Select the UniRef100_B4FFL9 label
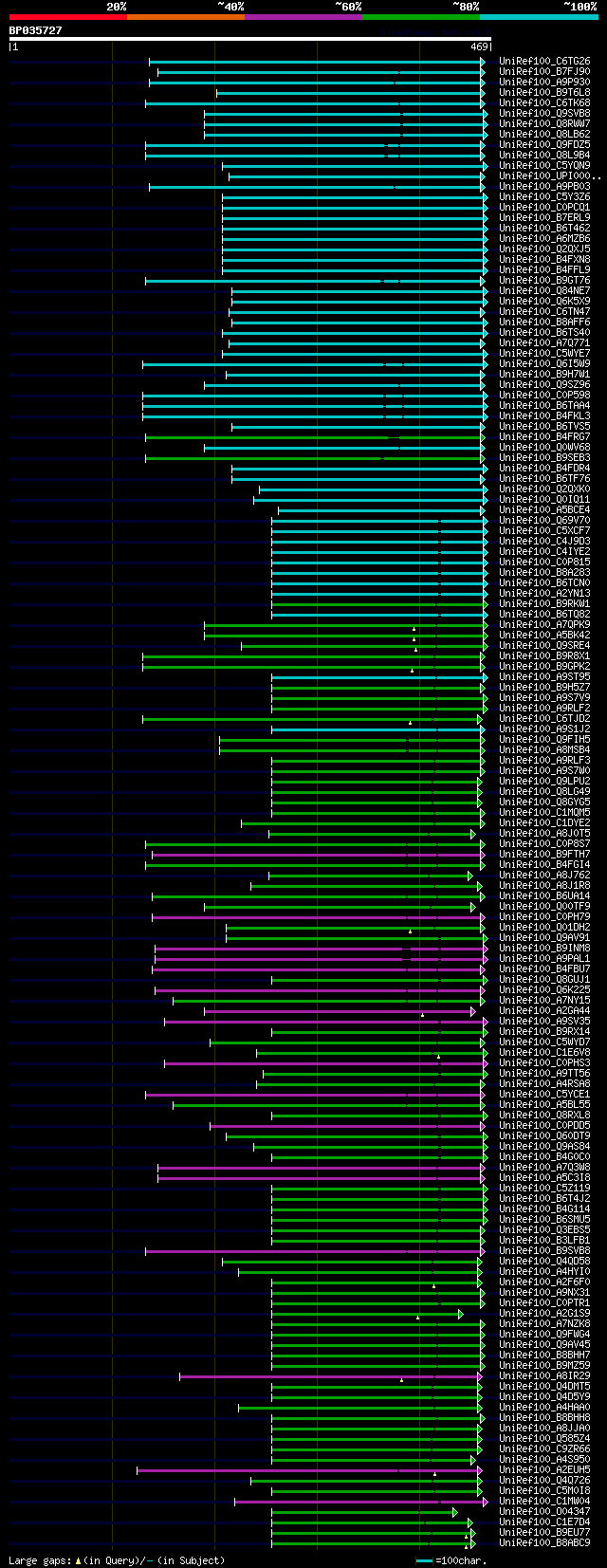607x1568 pixels. point(544,269)
